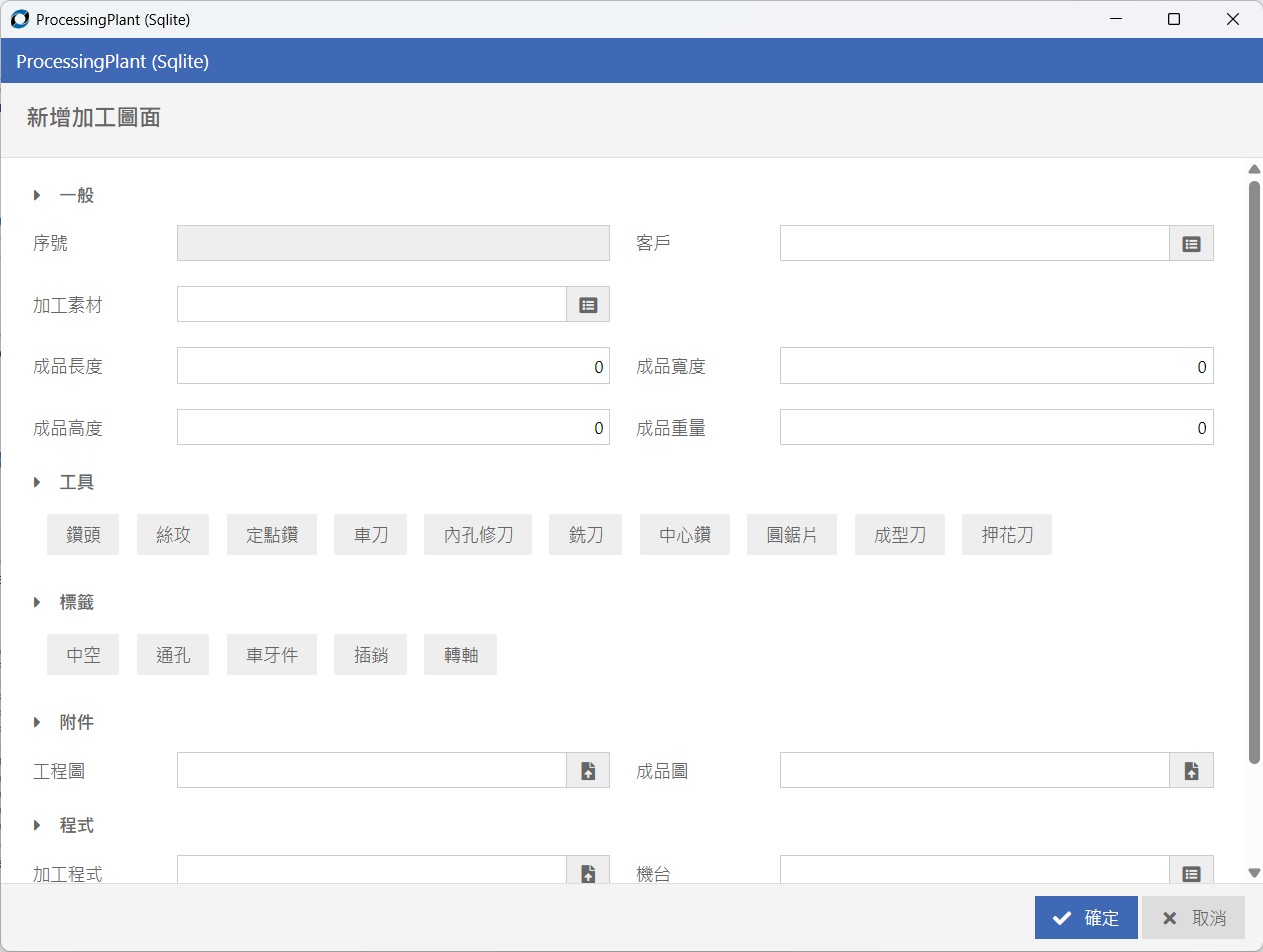The image size is (1263, 952).
Task: Open the 機台 lookup list icon
Action: (x=1191, y=870)
